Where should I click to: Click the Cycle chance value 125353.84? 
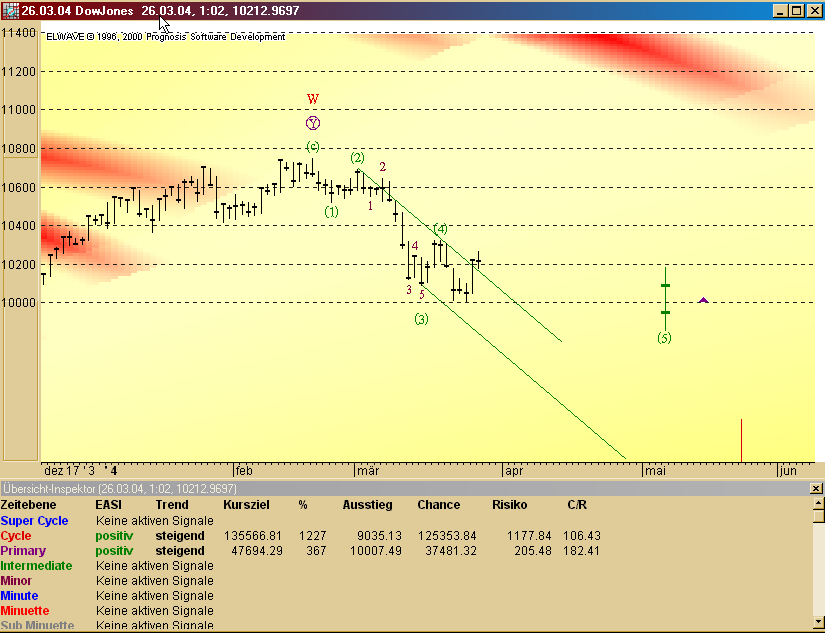click(447, 536)
